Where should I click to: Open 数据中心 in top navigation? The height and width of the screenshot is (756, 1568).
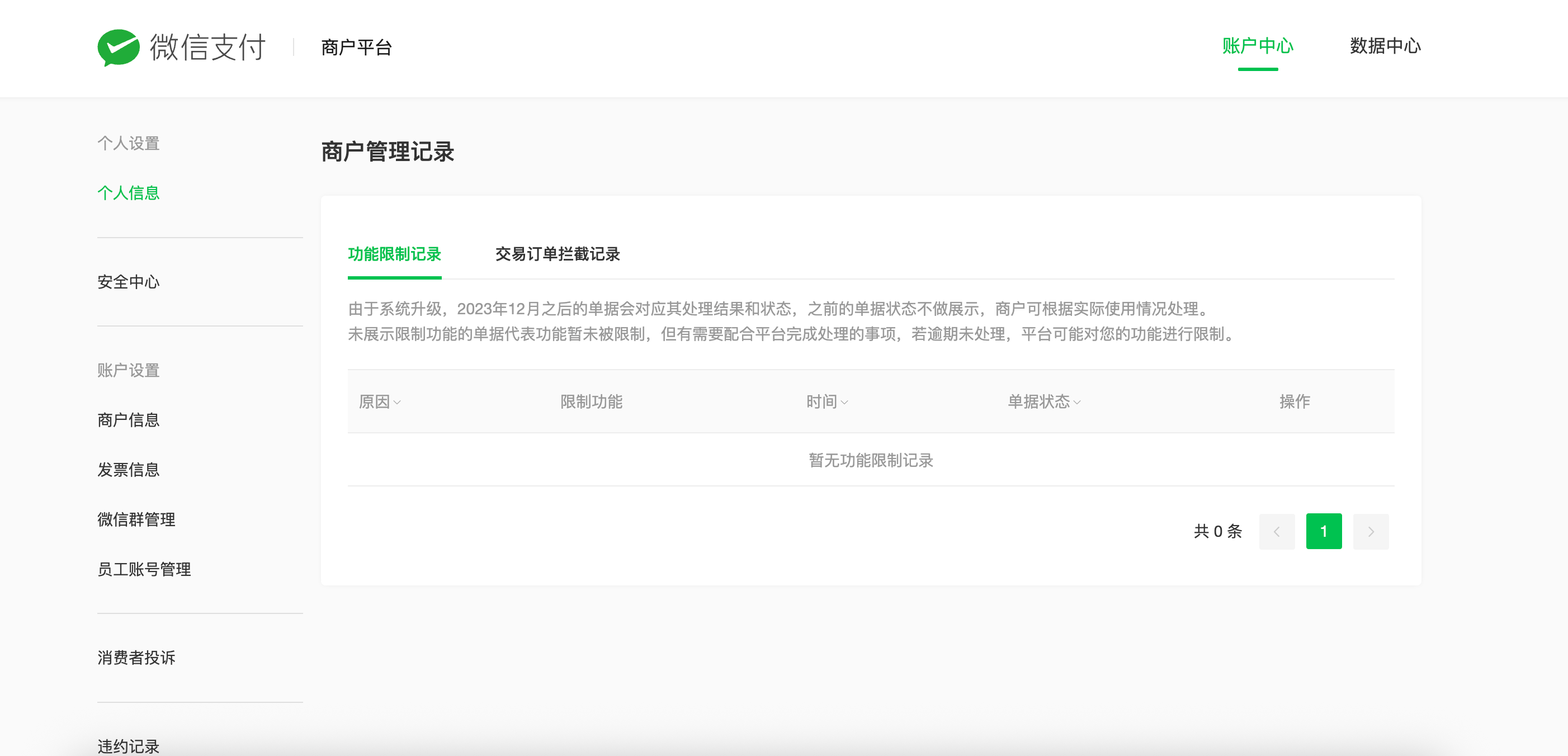point(1385,46)
